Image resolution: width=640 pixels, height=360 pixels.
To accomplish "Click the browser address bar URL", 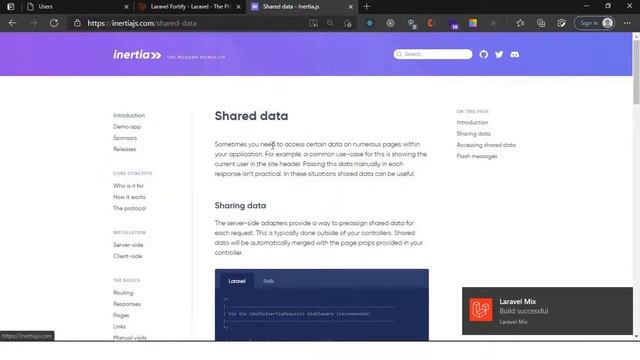I will click(x=142, y=23).
